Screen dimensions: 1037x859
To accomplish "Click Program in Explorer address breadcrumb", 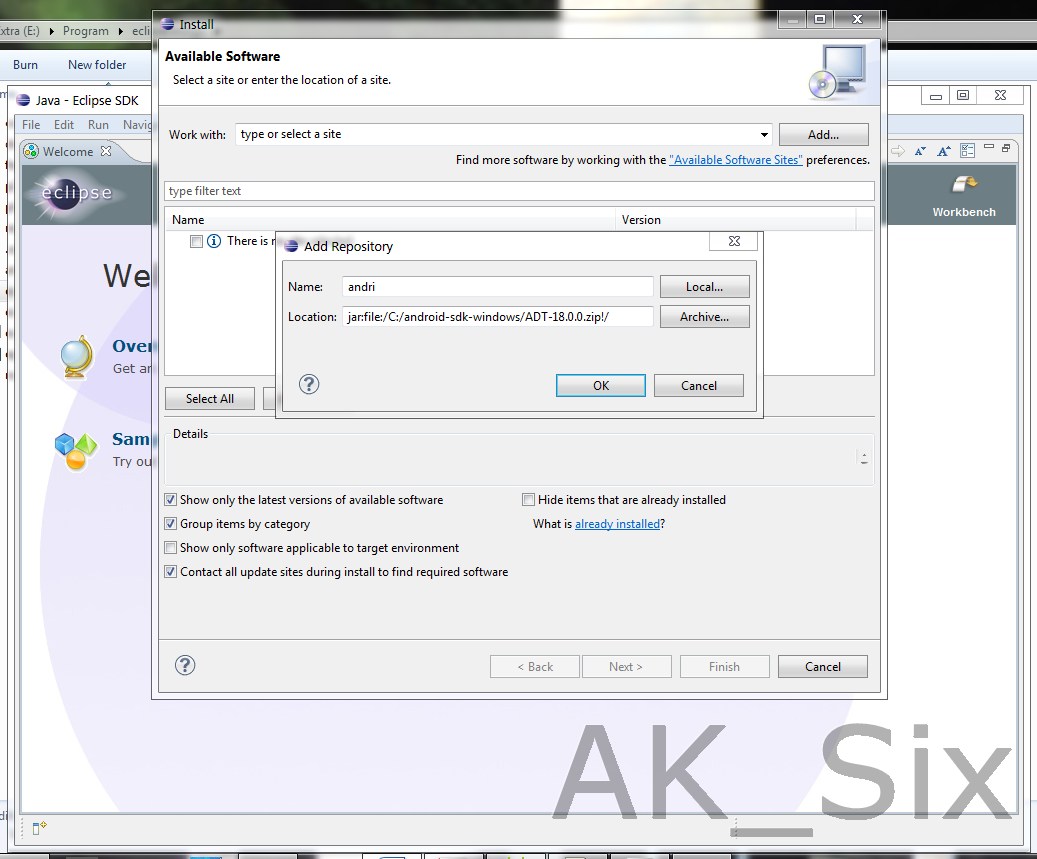I will (85, 31).
